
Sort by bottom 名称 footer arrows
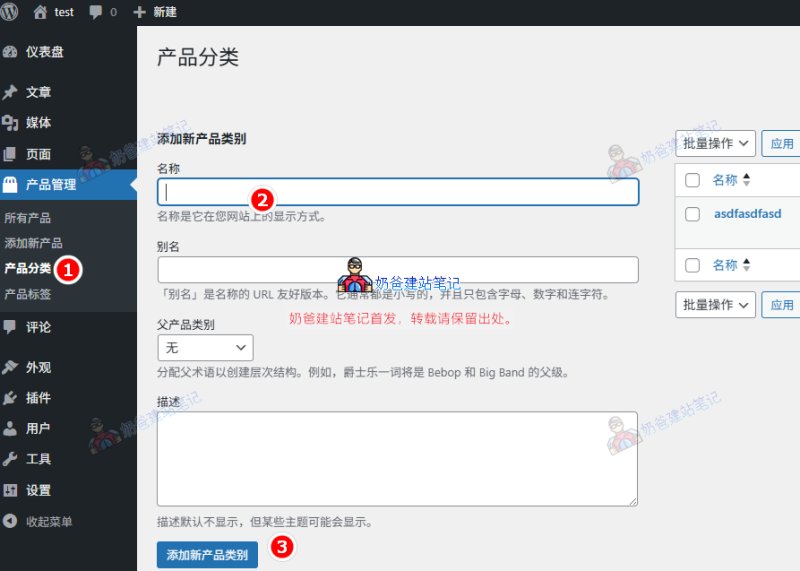[x=746, y=265]
